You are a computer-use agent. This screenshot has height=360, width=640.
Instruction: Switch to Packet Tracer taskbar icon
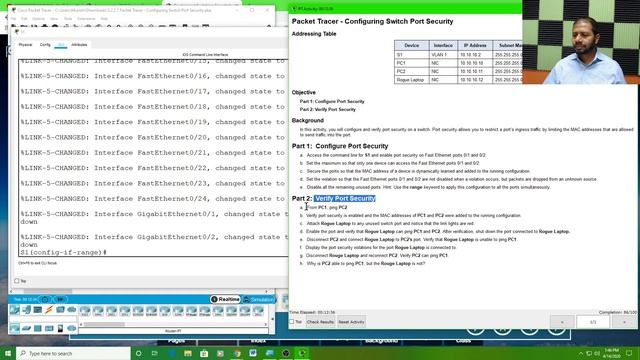tap(302, 353)
